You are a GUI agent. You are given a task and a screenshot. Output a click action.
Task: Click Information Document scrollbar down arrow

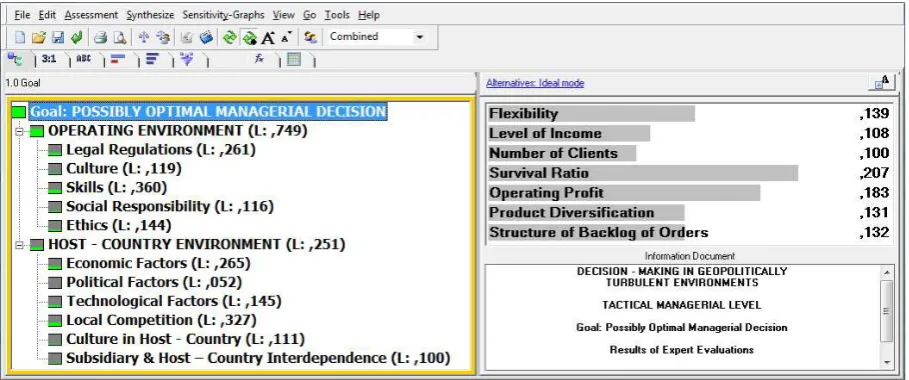pos(886,362)
